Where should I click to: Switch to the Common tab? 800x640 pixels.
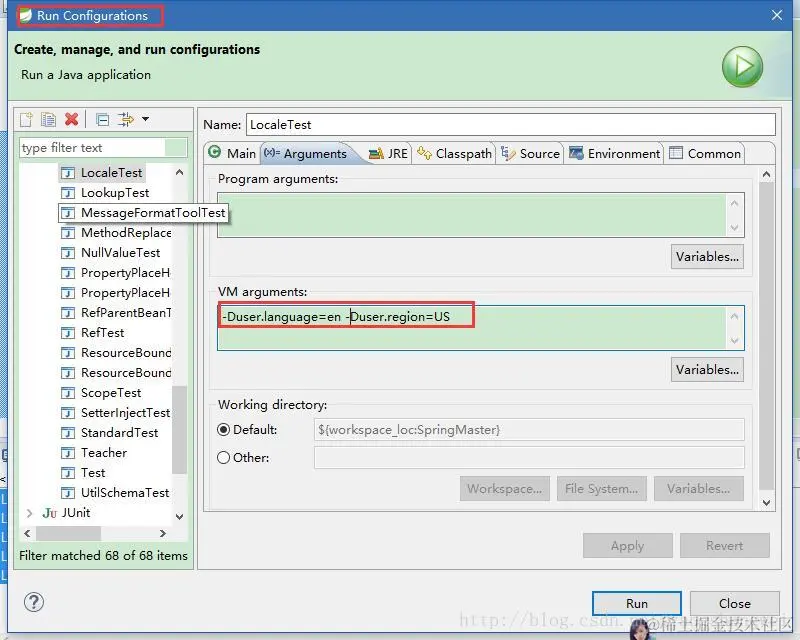tap(705, 154)
